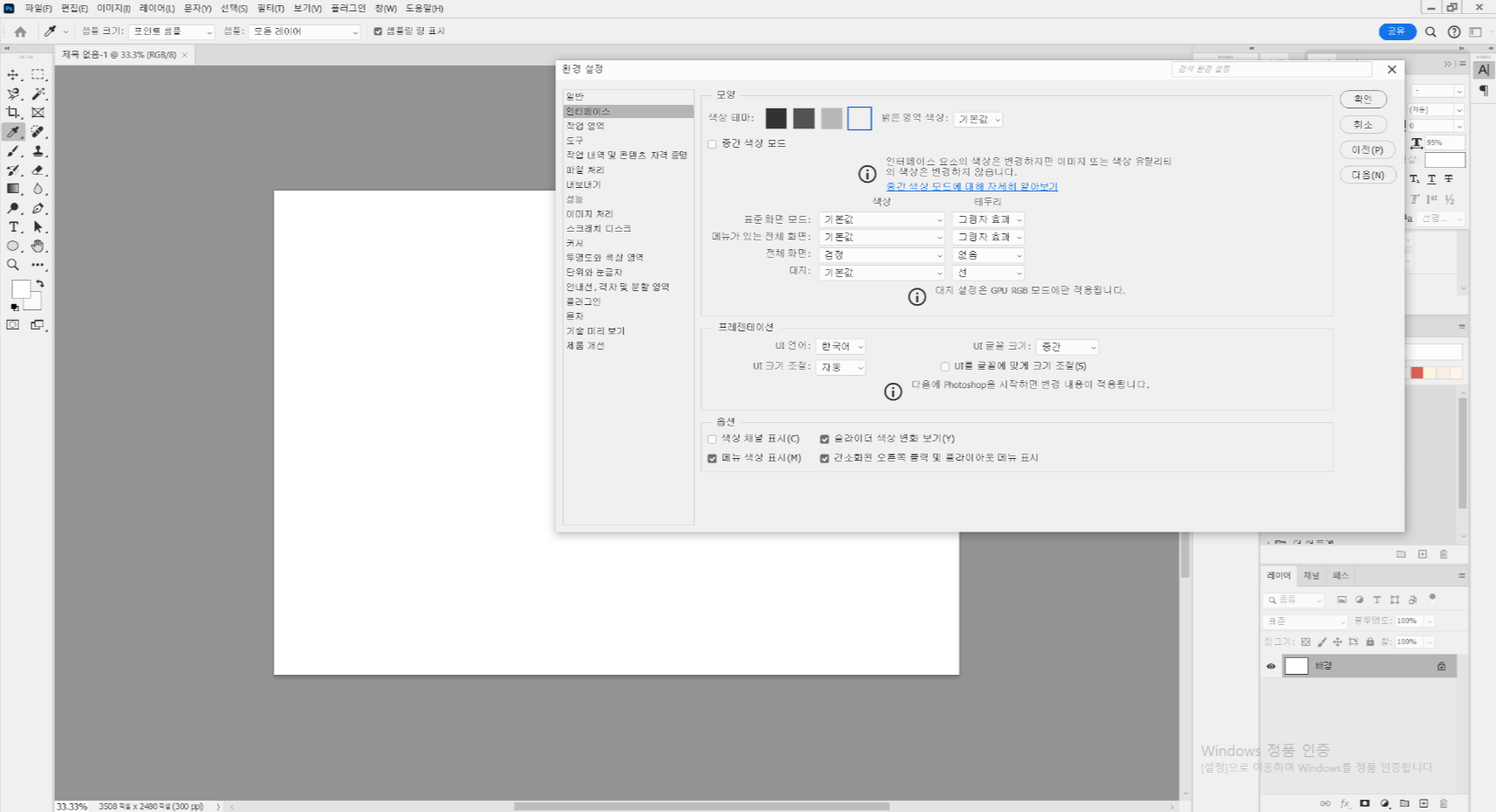Open Layers panel blend mode dropdown 표준
Image resolution: width=1496 pixels, height=812 pixels.
(1305, 621)
